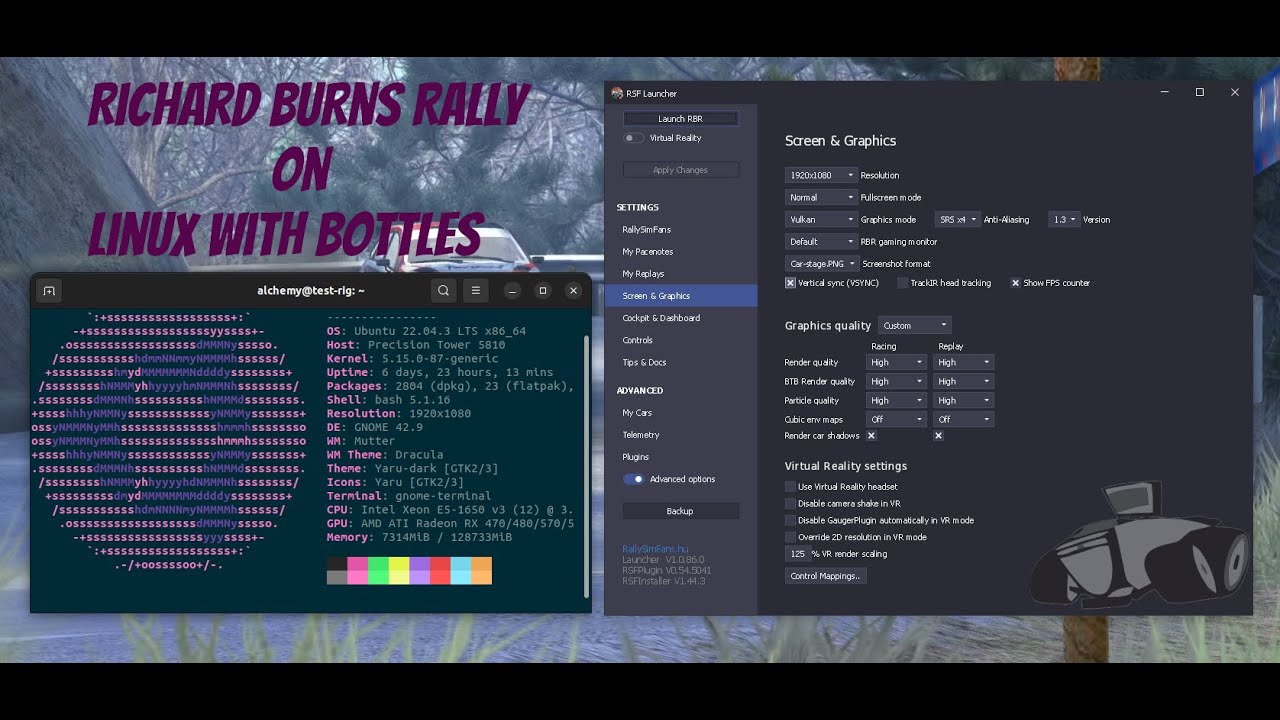This screenshot has width=1280, height=720.
Task: Click the Launch RBR button
Action: click(x=681, y=119)
